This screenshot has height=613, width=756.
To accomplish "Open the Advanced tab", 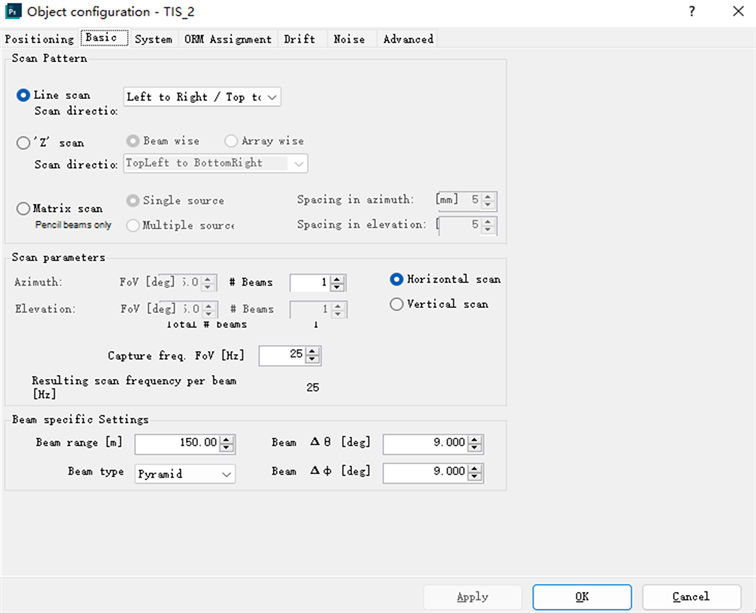I will pyautogui.click(x=408, y=39).
